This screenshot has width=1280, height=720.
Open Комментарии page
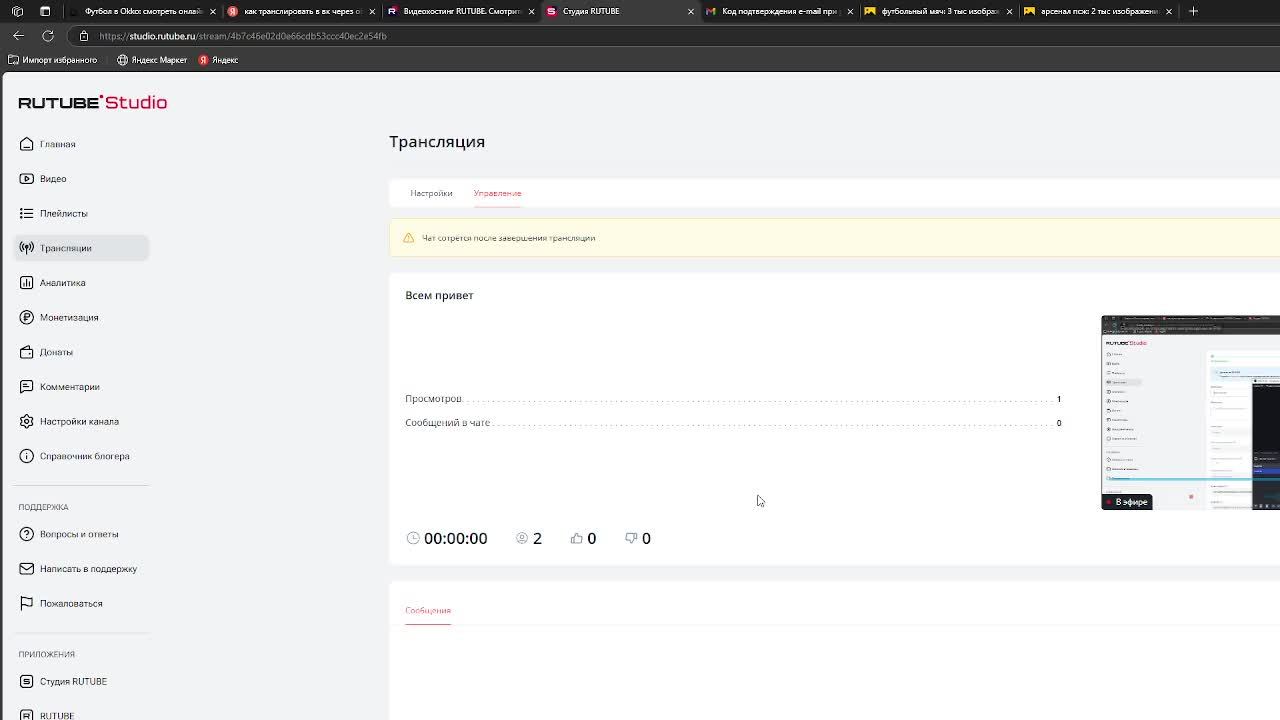coord(69,387)
